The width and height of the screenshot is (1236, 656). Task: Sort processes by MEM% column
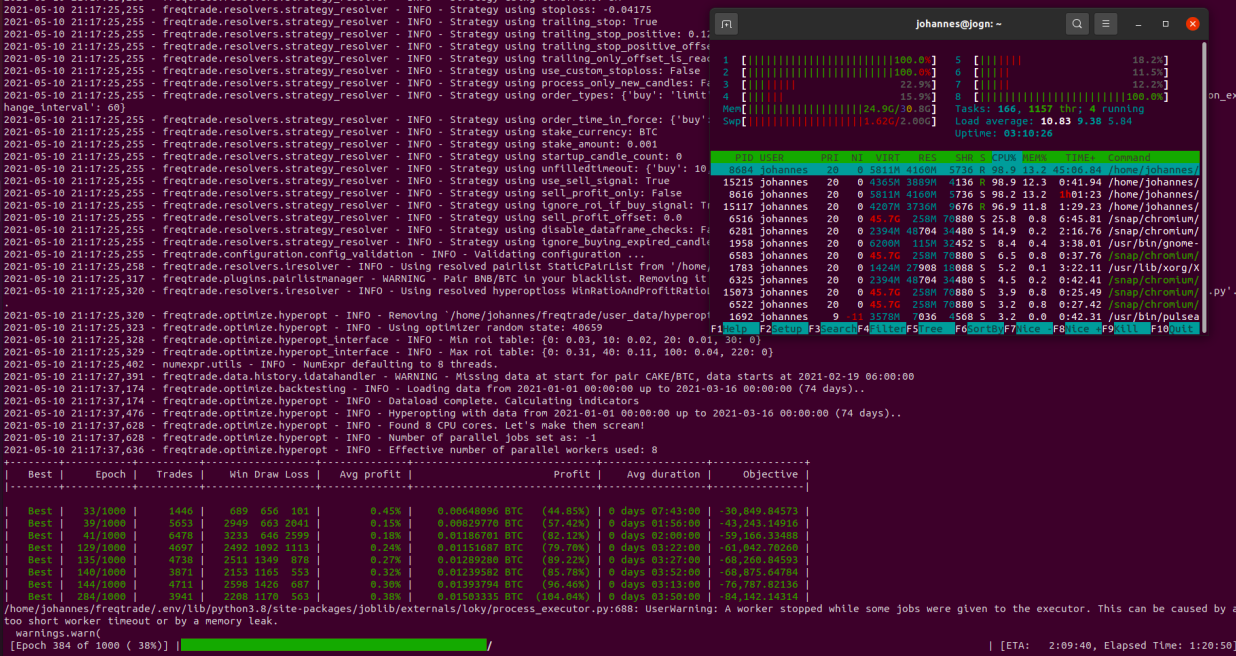point(1033,157)
